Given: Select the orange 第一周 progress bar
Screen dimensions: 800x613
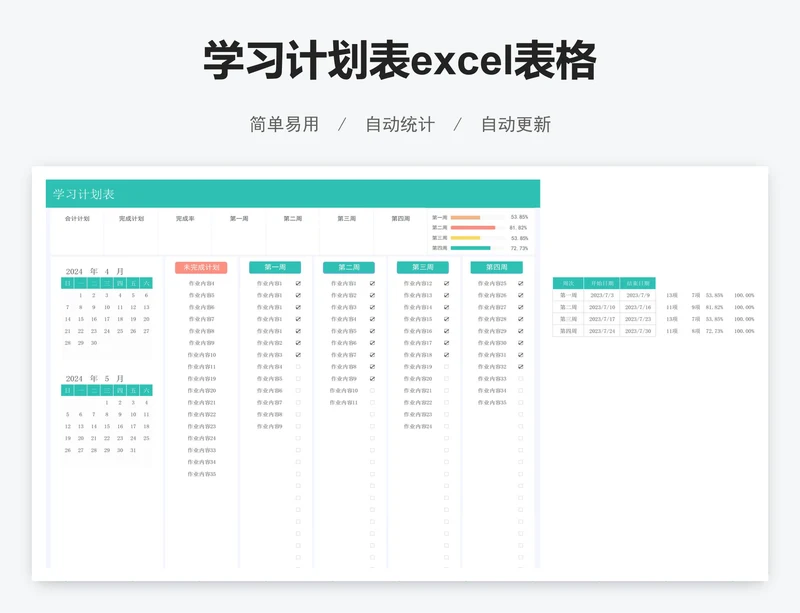Looking at the screenshot, I should 465,218.
